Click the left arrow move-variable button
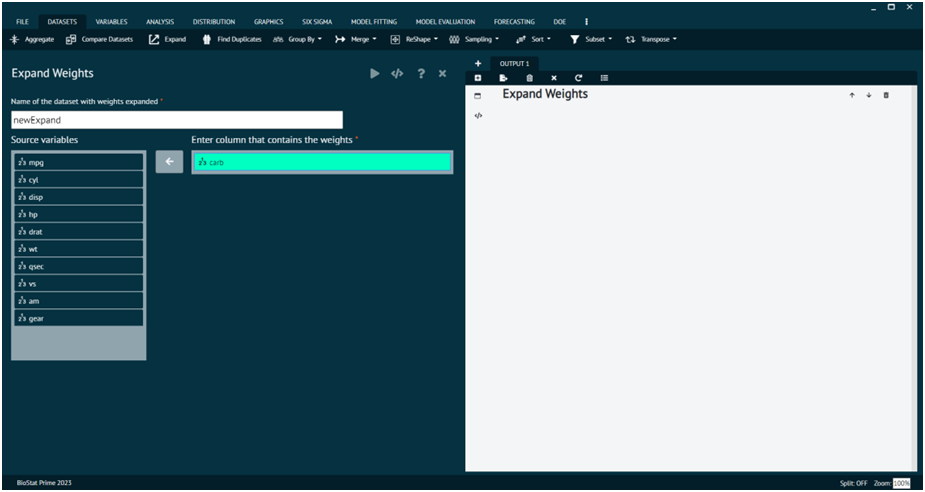Viewport: 925px width, 492px height. click(x=169, y=162)
